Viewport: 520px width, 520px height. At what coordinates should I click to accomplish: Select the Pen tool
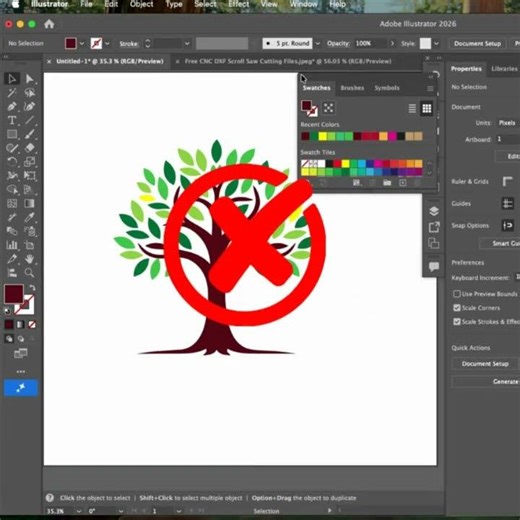[x=12, y=107]
